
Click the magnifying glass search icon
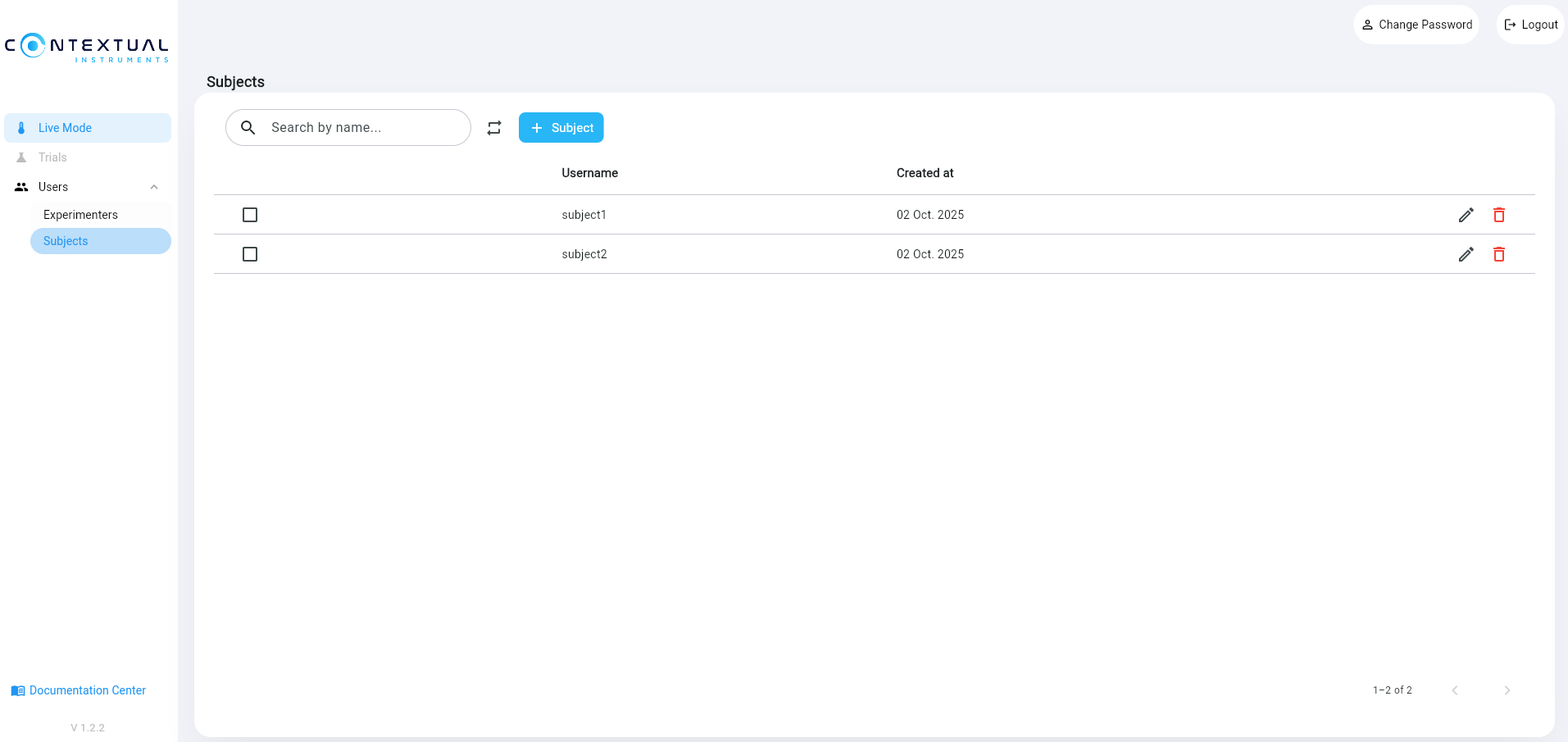coord(248,128)
